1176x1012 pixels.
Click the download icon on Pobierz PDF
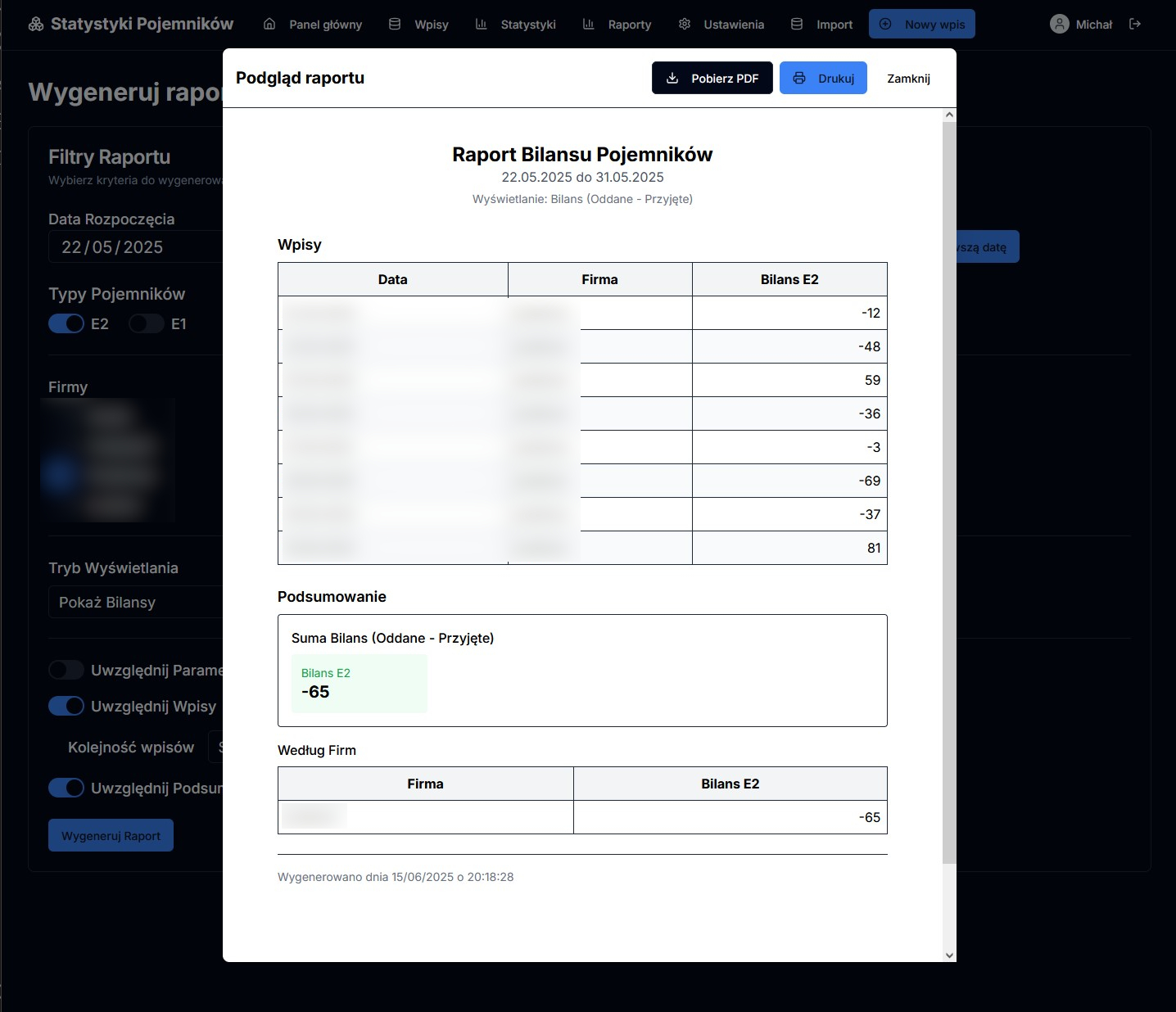[x=672, y=78]
